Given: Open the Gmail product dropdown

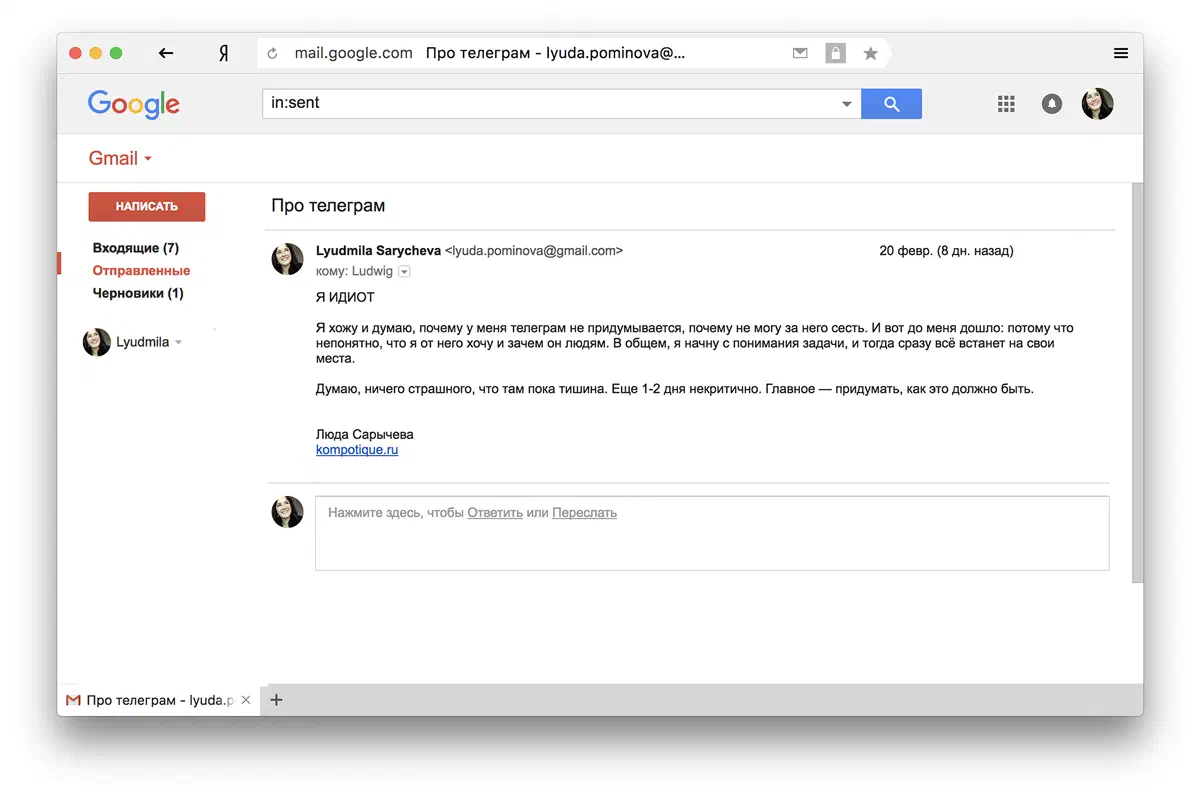Looking at the screenshot, I should (120, 158).
